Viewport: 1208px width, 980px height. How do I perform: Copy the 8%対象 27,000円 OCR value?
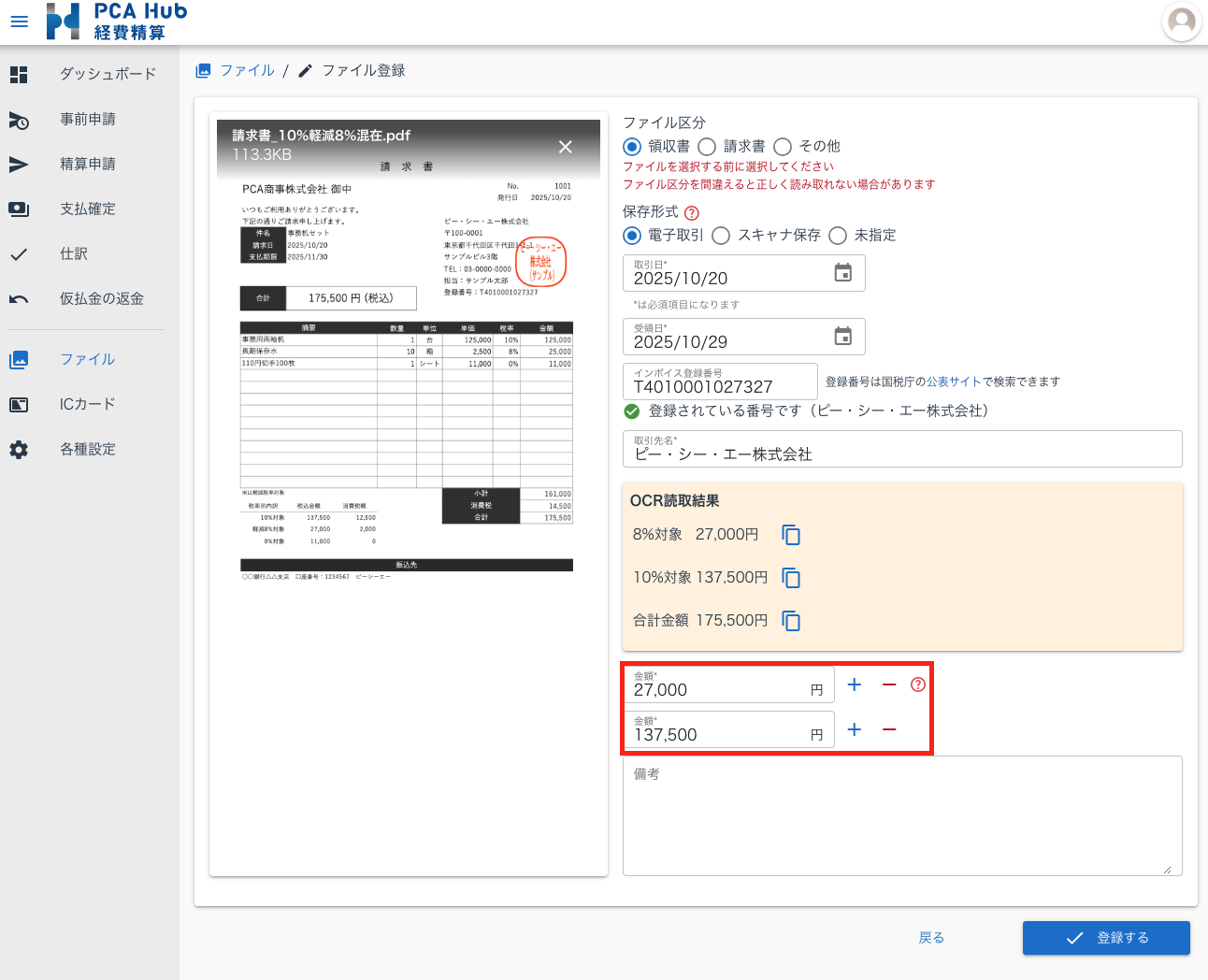coord(791,535)
